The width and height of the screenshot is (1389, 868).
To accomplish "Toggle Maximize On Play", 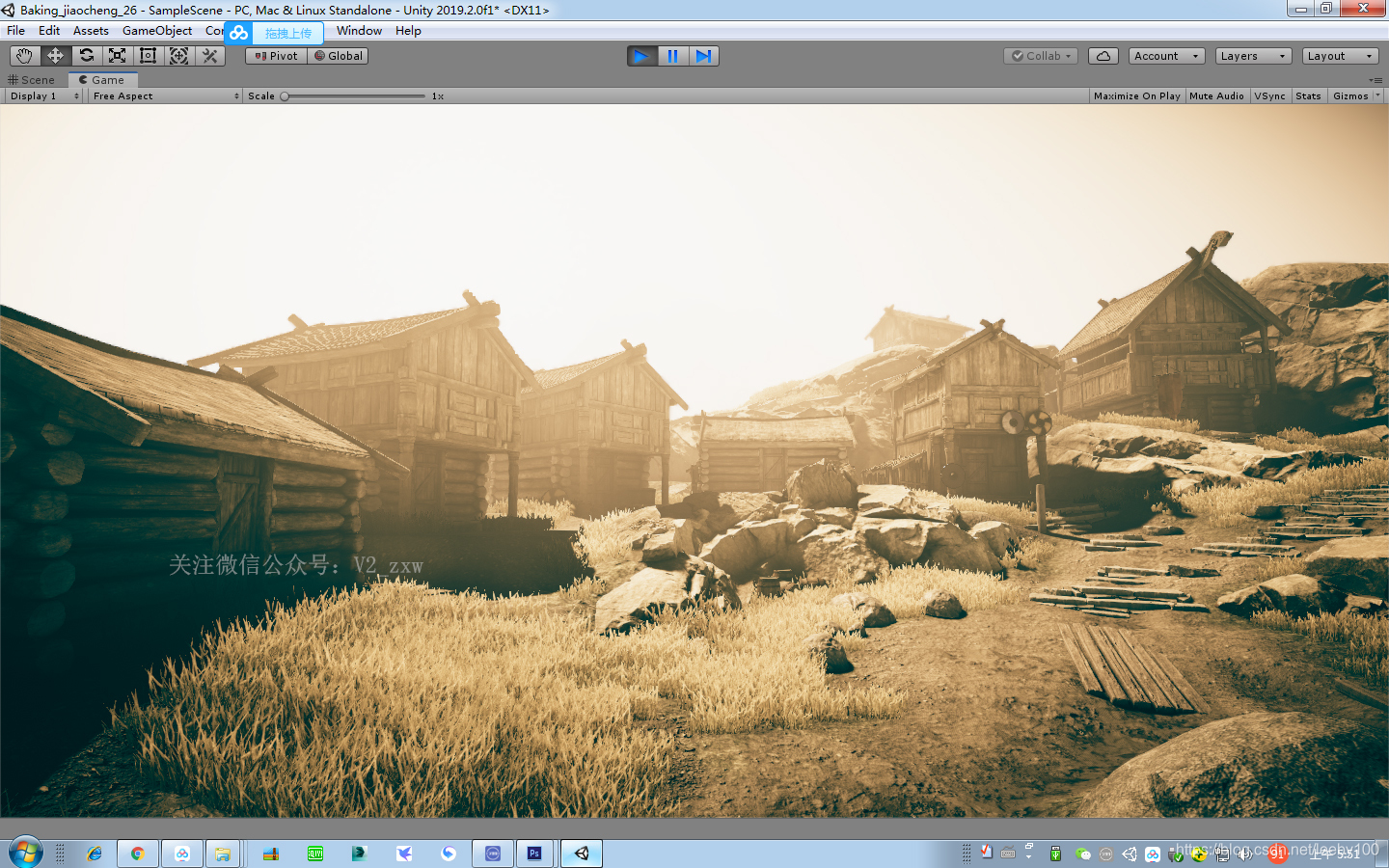I will (1136, 96).
